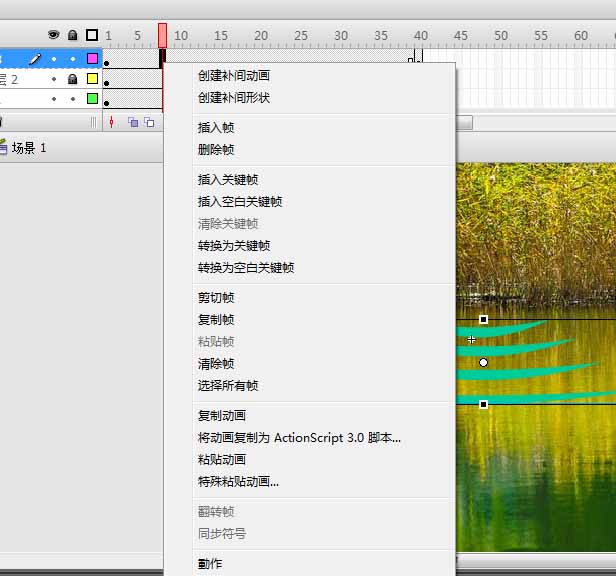Select 创建补间形状 from context menu
This screenshot has width=616, height=576.
234,97
